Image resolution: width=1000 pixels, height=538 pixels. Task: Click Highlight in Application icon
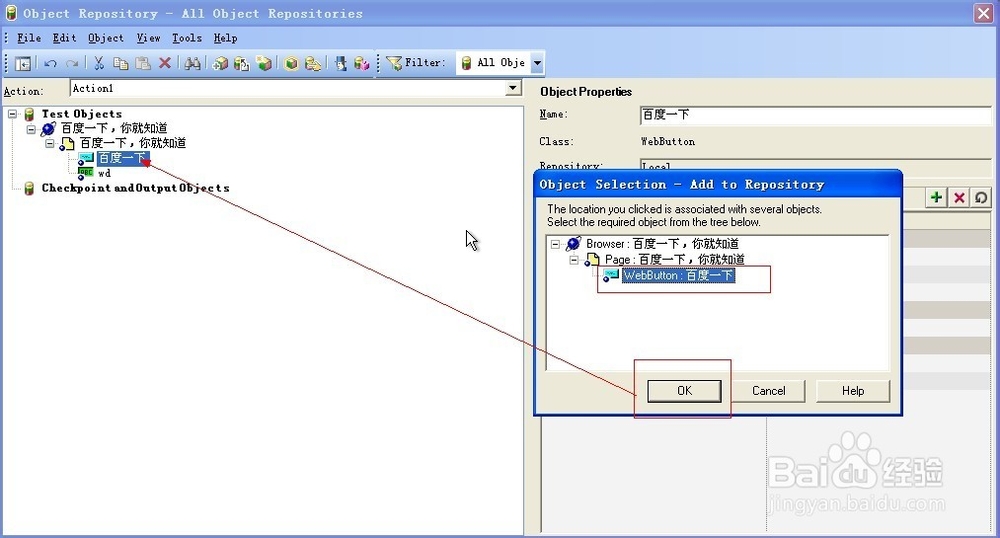(291, 62)
